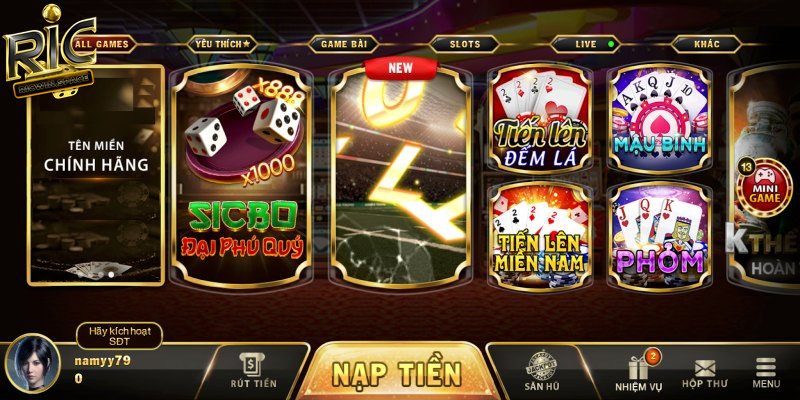Screen dimensions: 800x400
Task: Open the Phỏm card game
Action: point(660,236)
